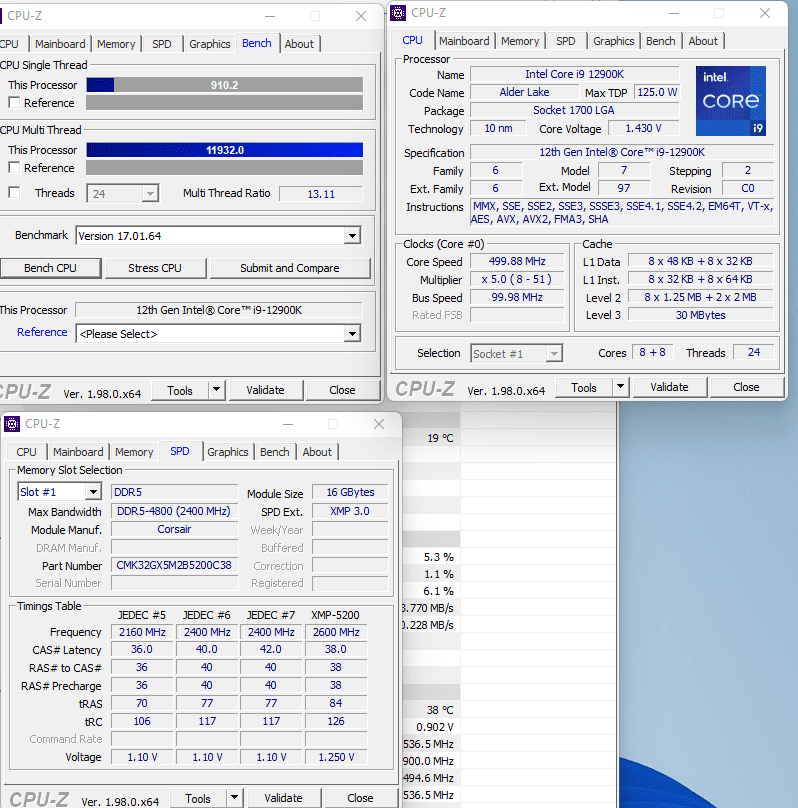
Task: Open Tools dropdown arrow in Bench window
Action: pyautogui.click(x=216, y=390)
